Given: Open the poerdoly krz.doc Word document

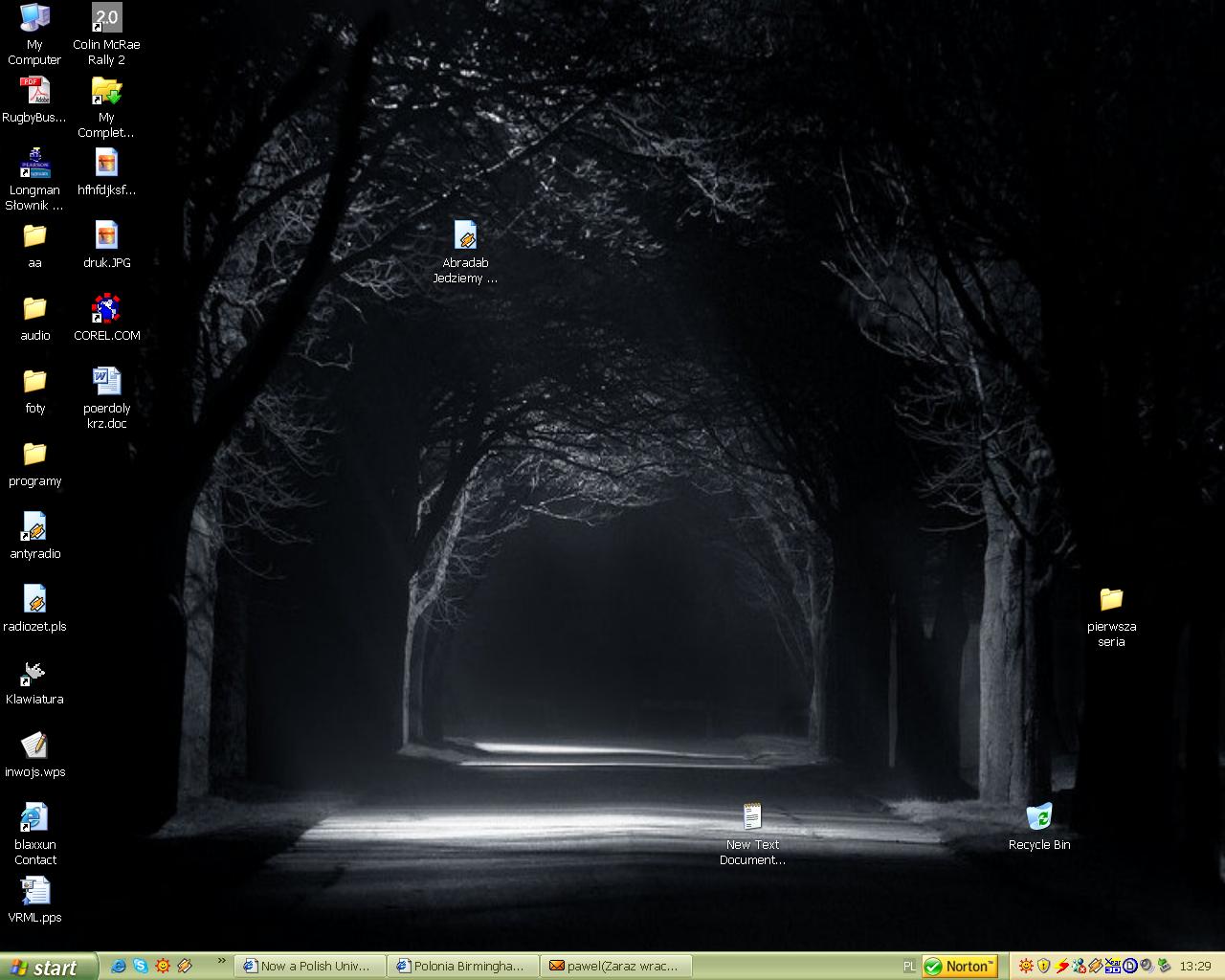Looking at the screenshot, I should (106, 383).
